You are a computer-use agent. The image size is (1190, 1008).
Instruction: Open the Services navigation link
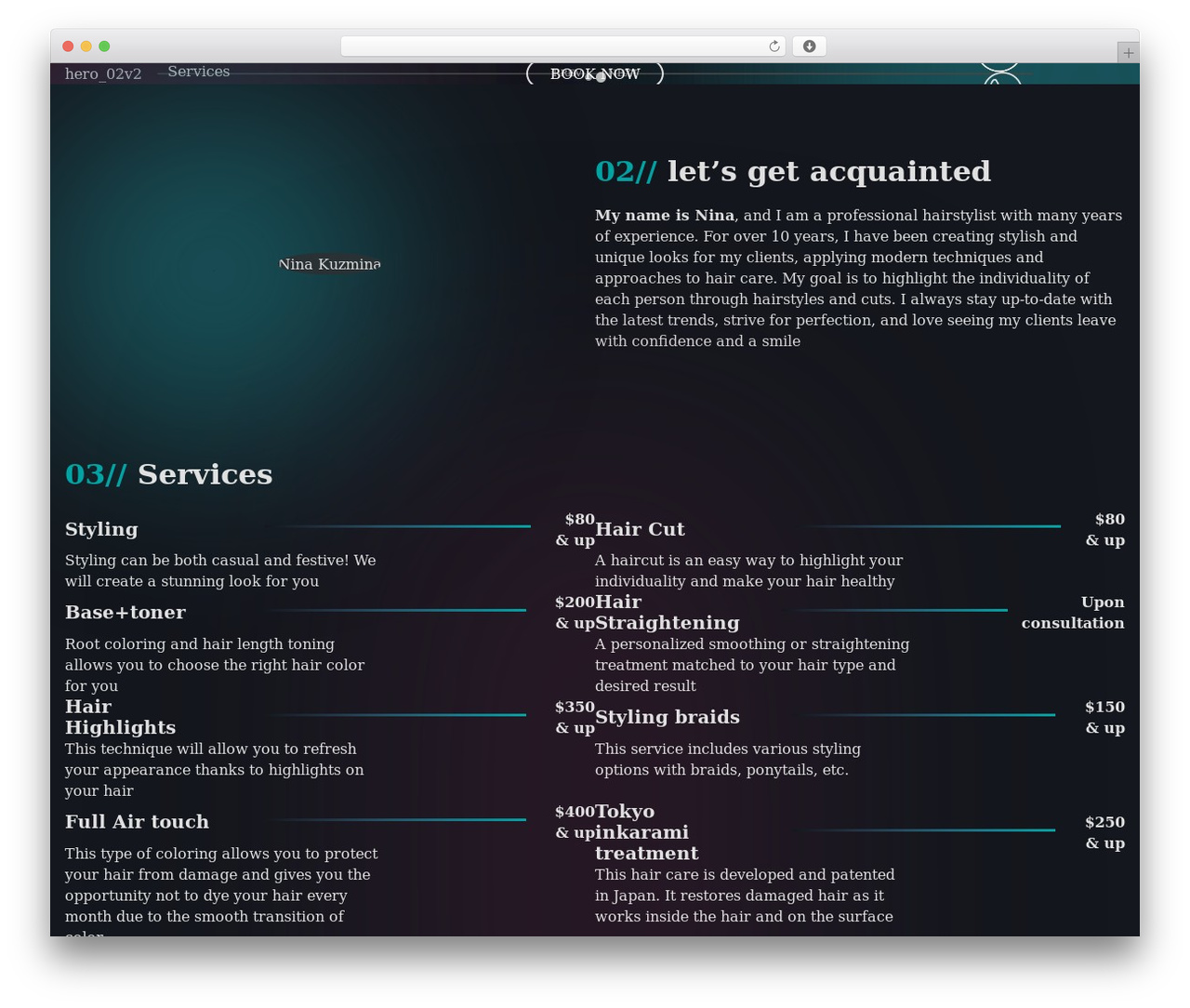tap(199, 72)
